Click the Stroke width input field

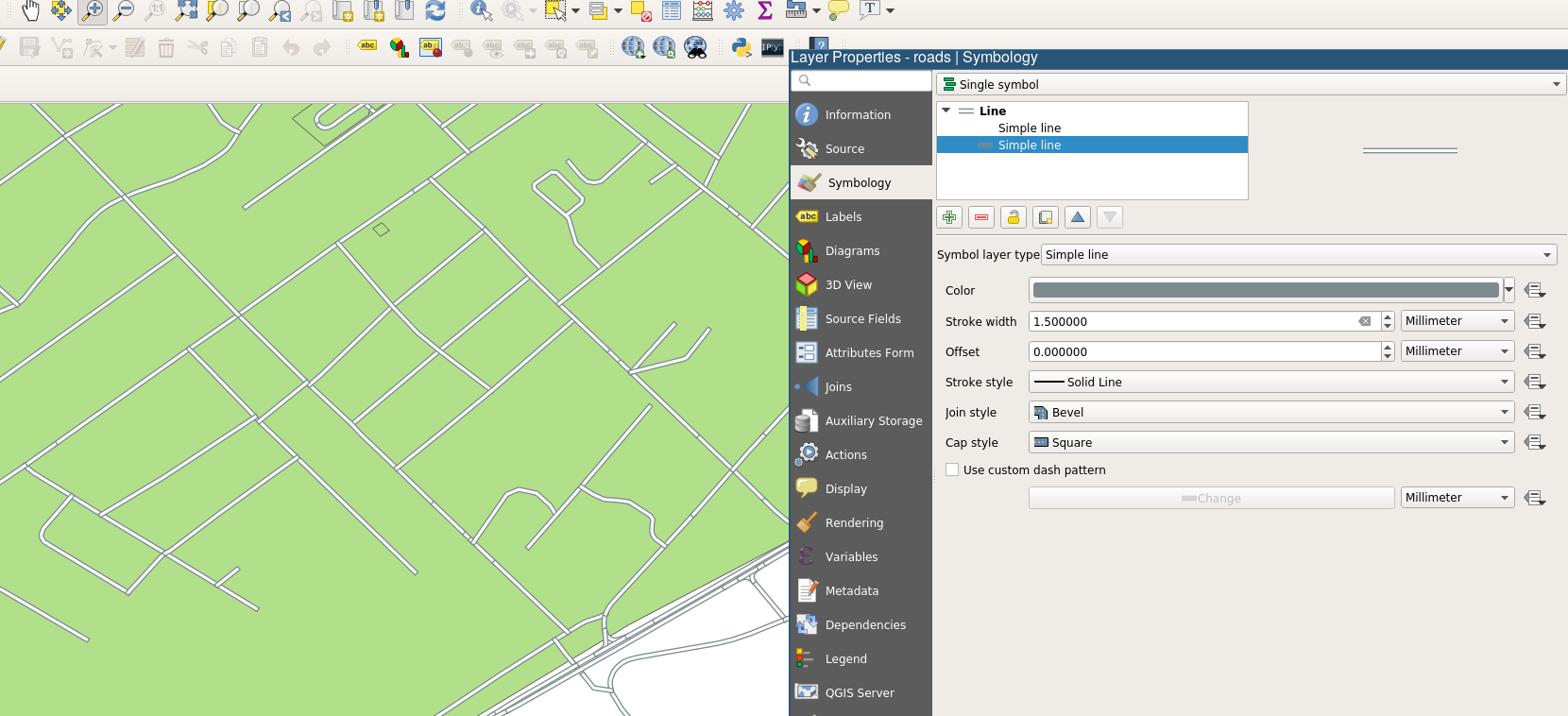click(1192, 321)
